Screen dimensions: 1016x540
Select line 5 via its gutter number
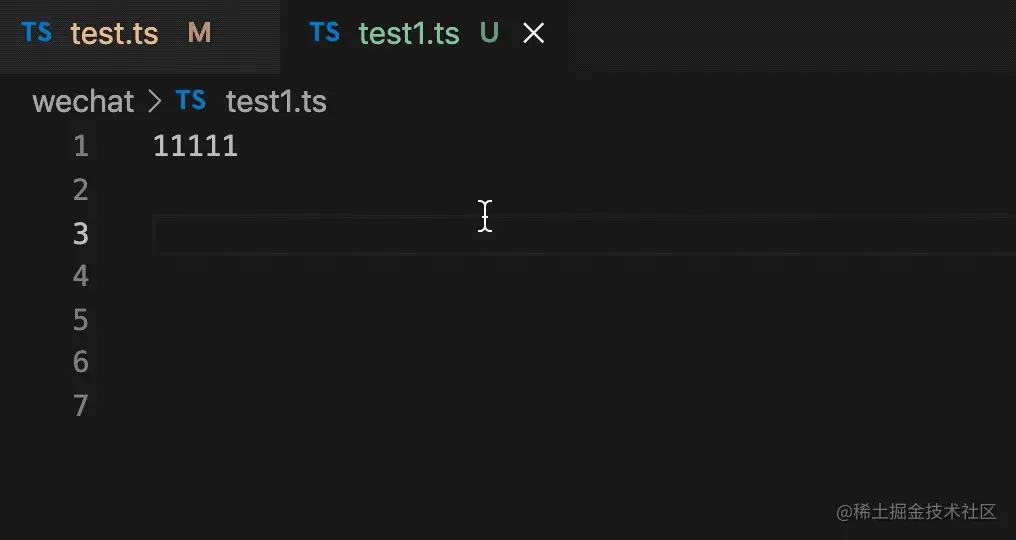pyautogui.click(x=81, y=320)
